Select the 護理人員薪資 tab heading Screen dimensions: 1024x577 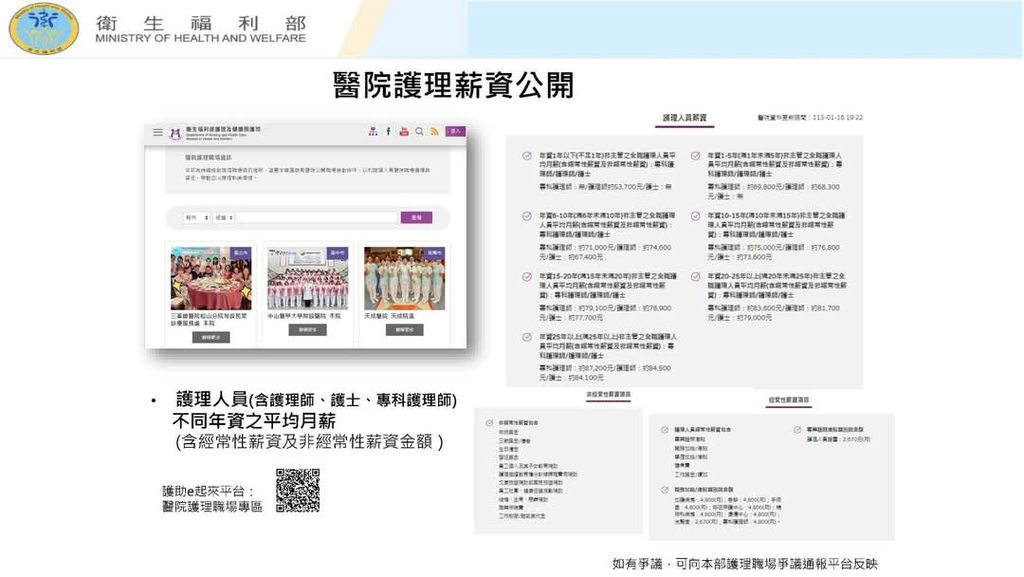click(685, 118)
